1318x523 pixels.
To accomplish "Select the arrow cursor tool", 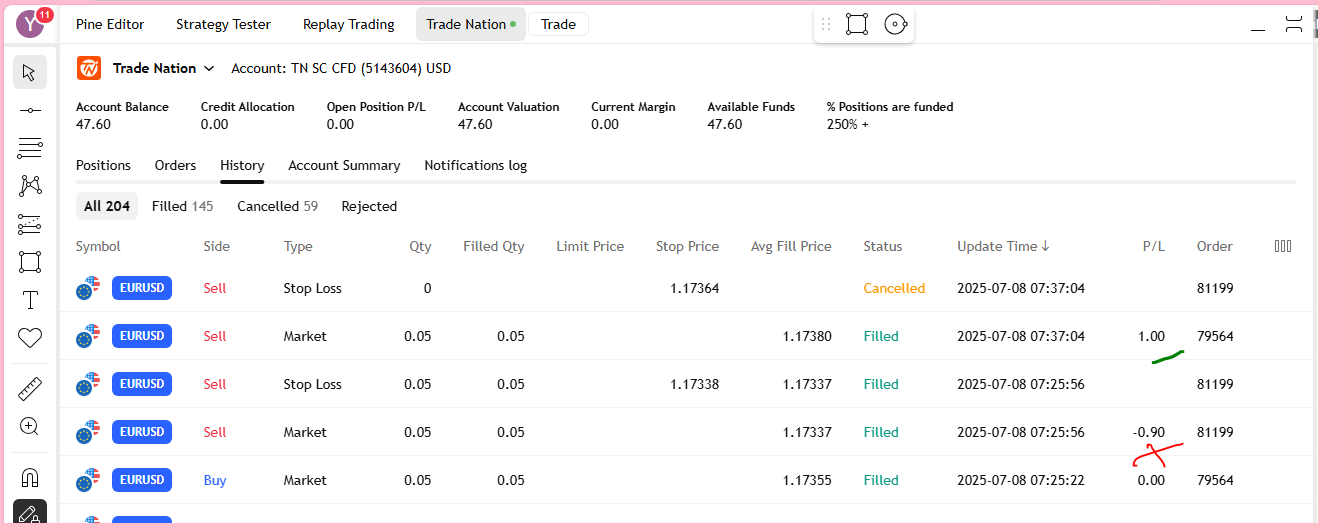I will [29, 72].
